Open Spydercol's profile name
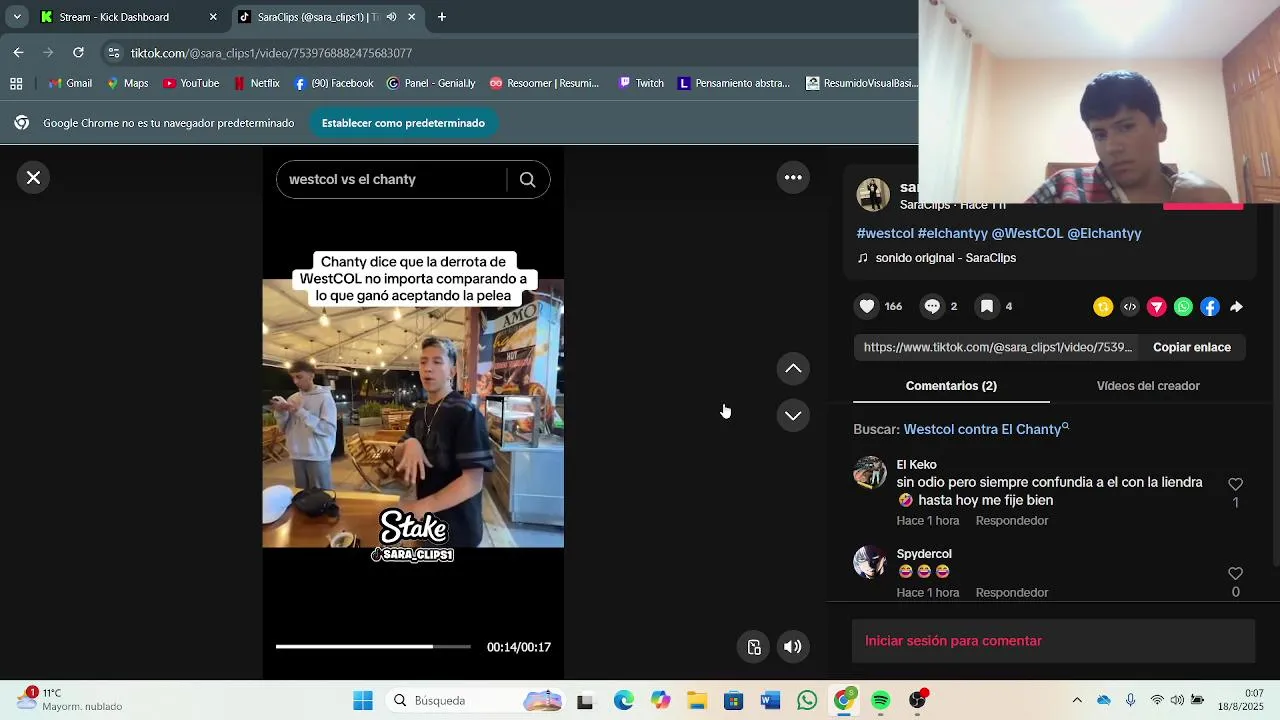Screen dimensions: 1280x720 (924, 554)
